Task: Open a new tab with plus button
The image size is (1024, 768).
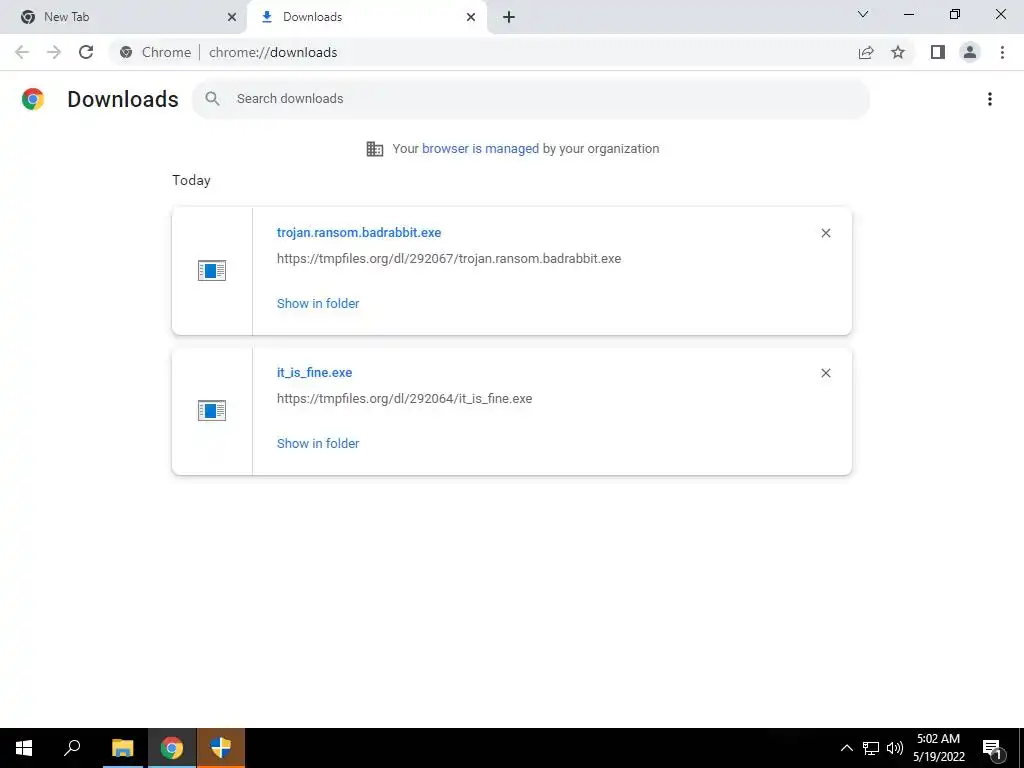Action: click(509, 17)
